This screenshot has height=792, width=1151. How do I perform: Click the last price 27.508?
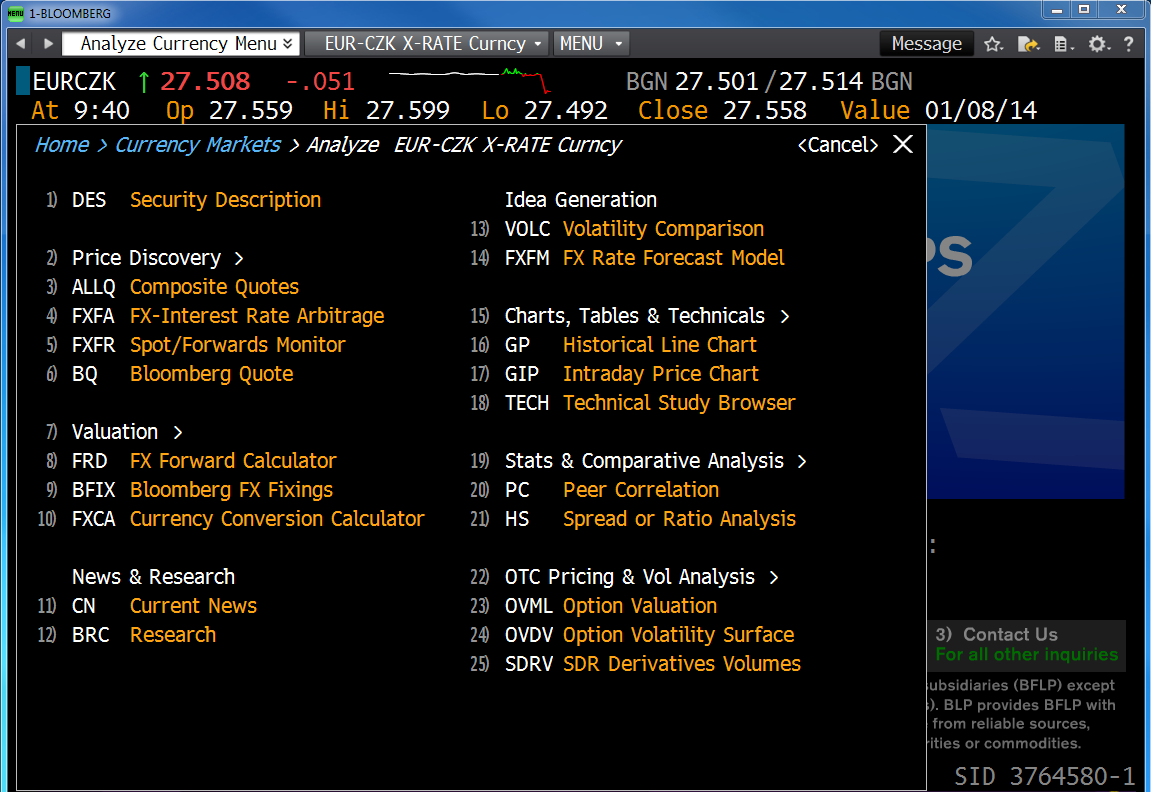(205, 81)
